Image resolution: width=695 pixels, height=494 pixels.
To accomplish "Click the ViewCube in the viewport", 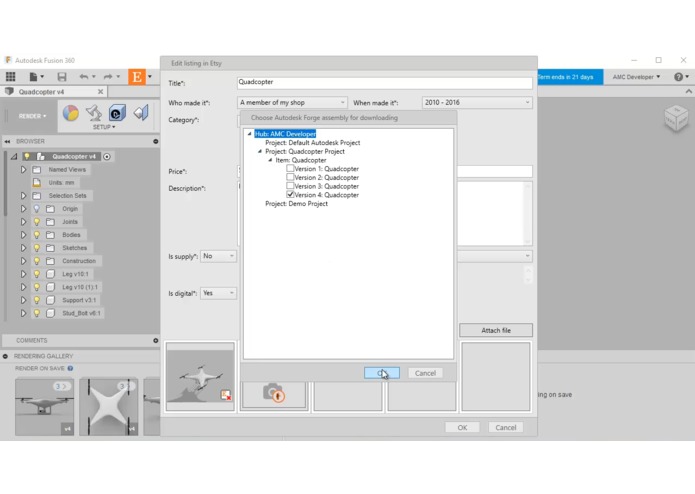I will [x=676, y=118].
